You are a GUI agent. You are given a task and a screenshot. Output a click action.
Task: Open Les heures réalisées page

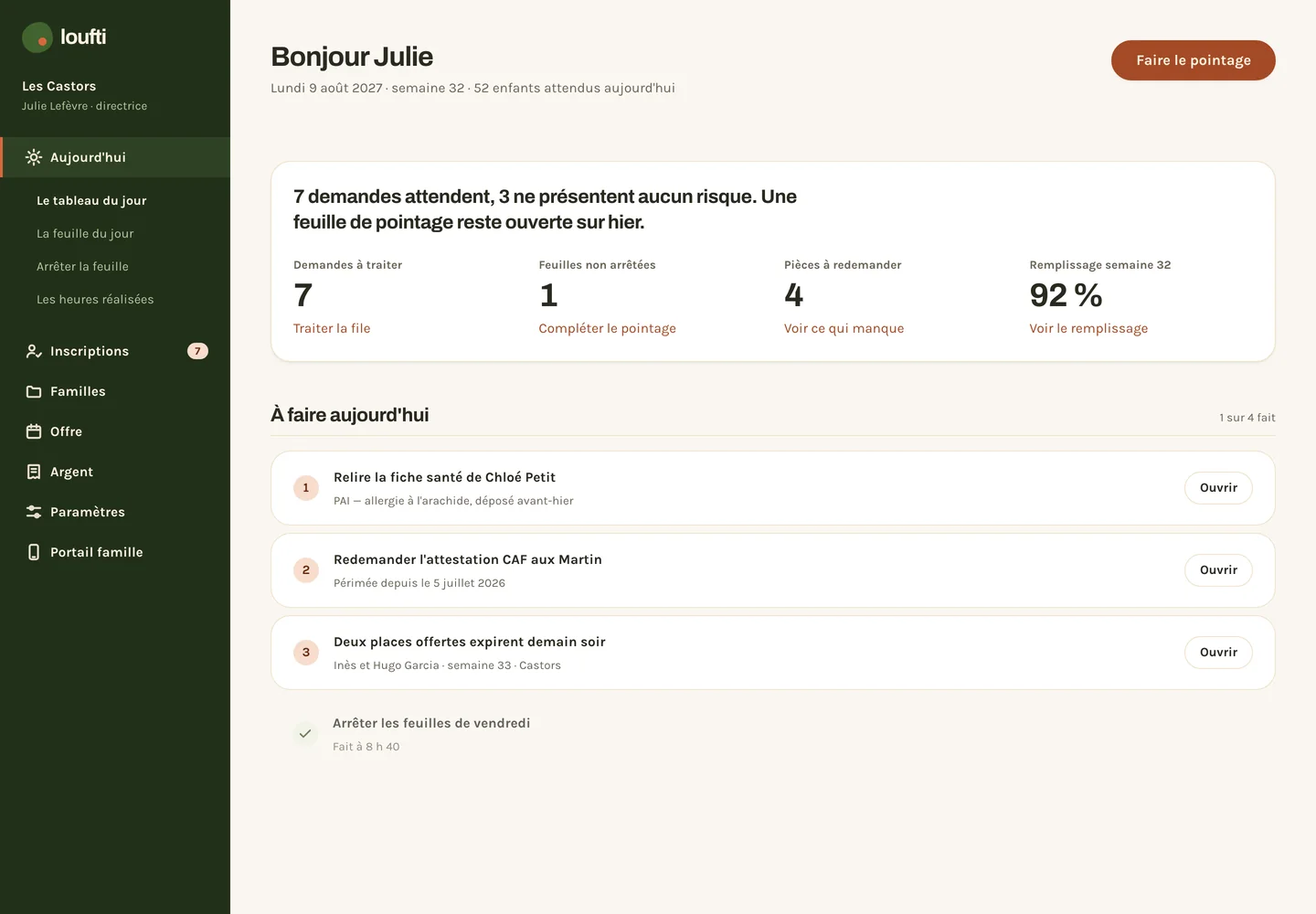click(95, 299)
